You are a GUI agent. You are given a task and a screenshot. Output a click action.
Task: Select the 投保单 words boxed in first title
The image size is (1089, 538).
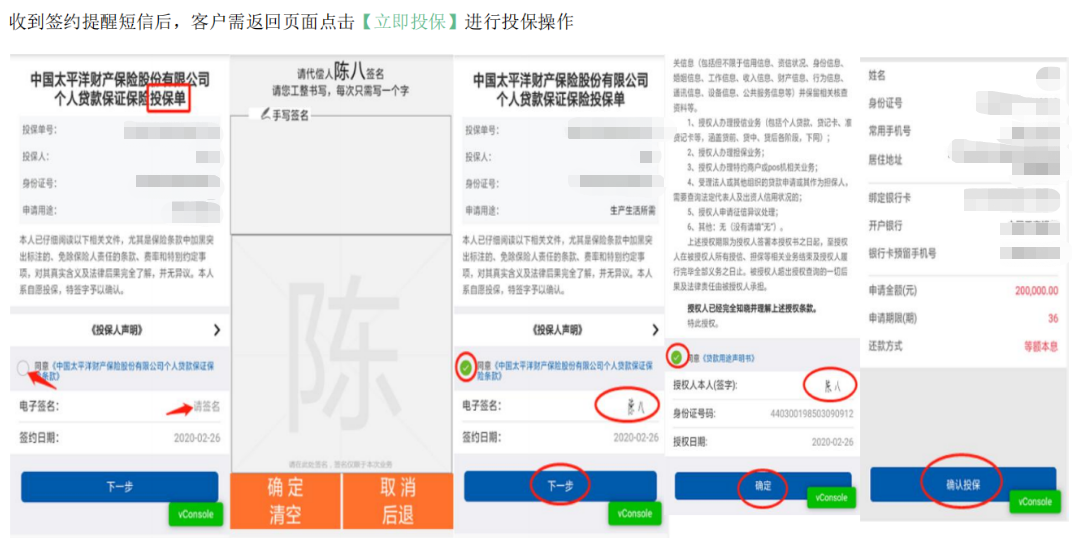[169, 99]
